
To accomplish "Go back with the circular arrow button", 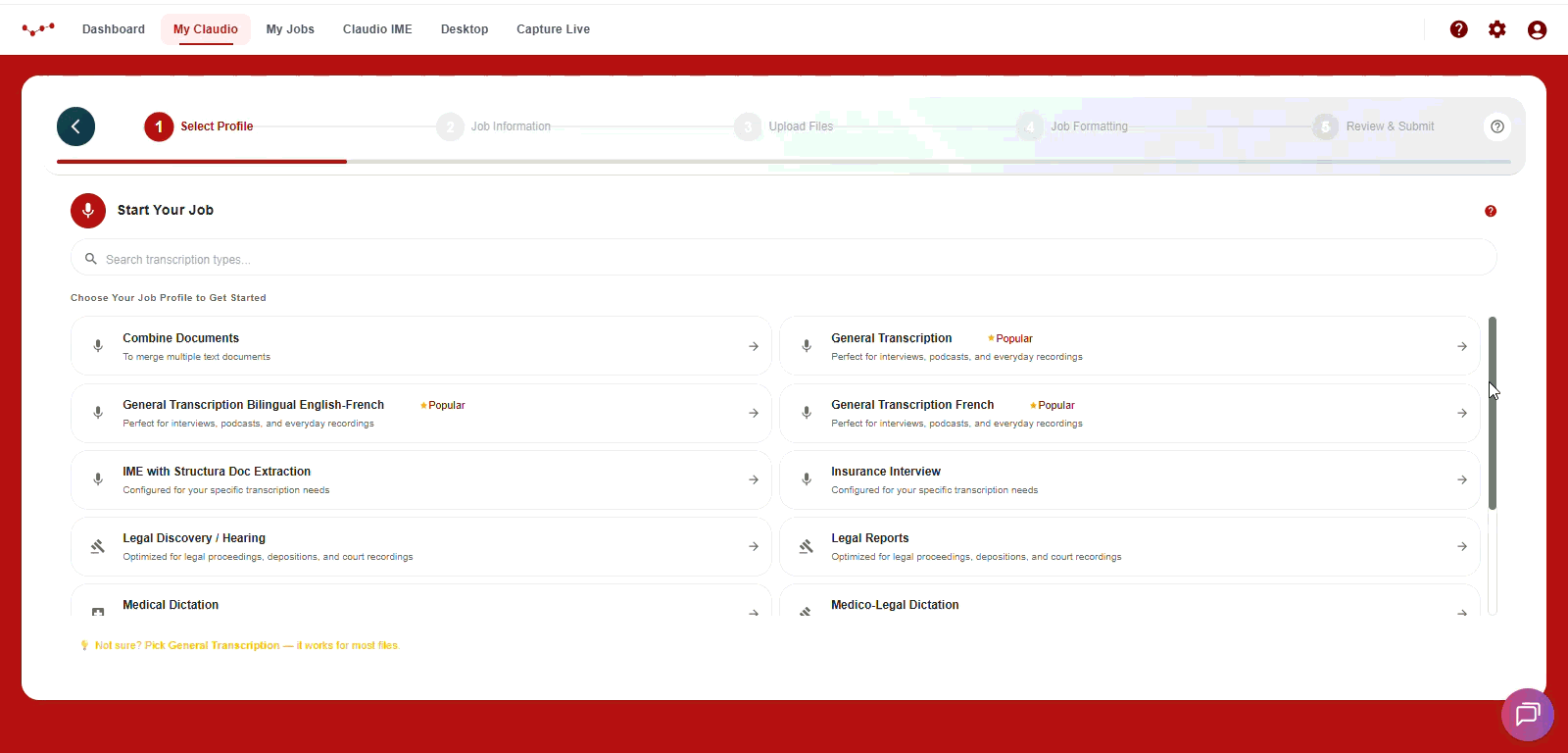I will (75, 126).
